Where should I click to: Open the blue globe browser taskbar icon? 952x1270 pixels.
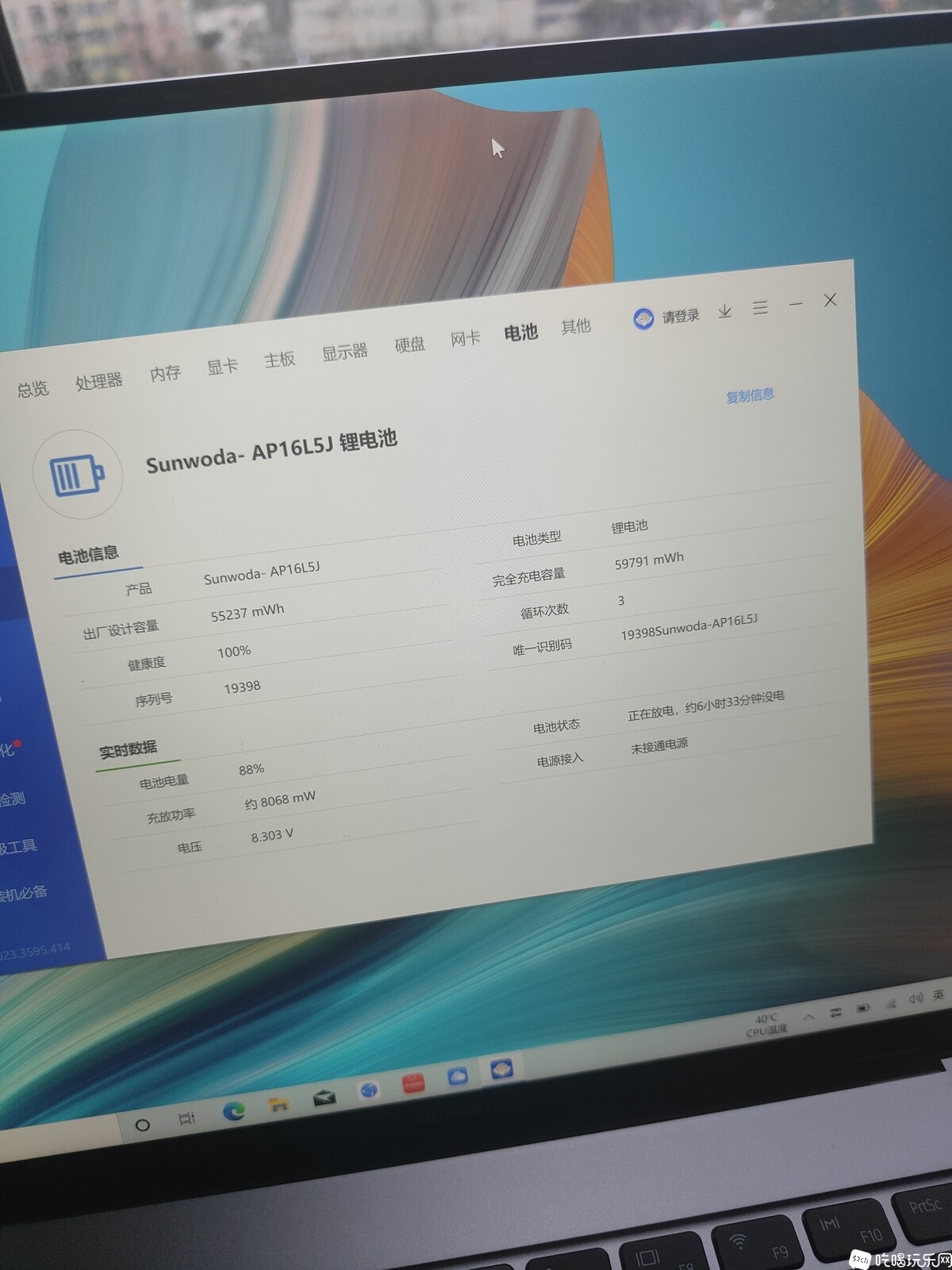pos(369,1091)
